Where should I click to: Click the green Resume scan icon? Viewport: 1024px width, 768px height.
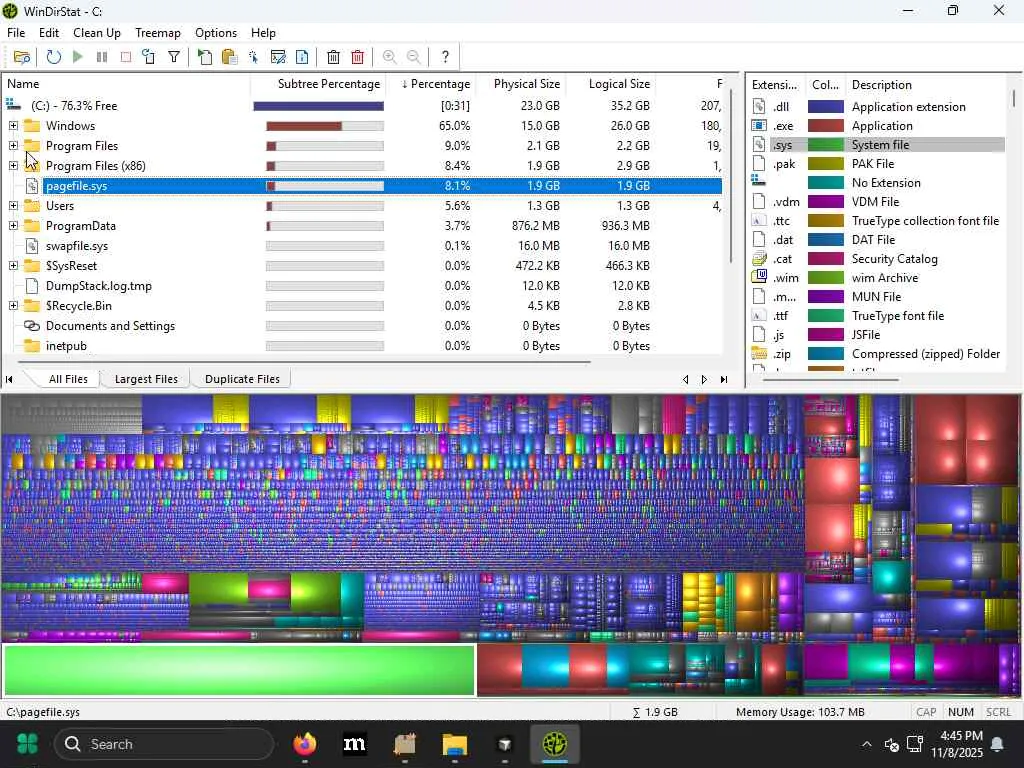[x=78, y=57]
